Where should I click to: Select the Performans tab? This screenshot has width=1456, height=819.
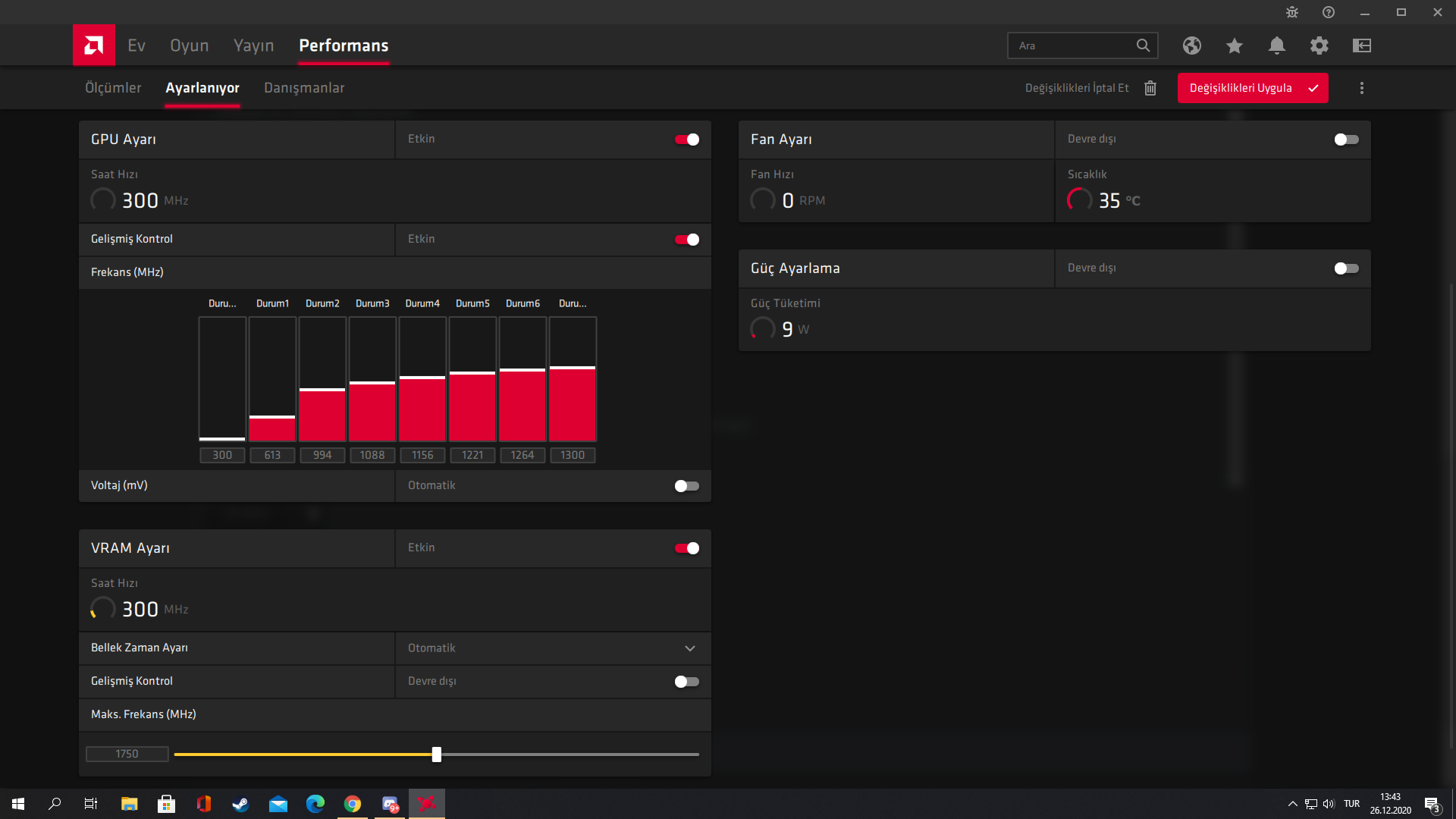(x=344, y=45)
